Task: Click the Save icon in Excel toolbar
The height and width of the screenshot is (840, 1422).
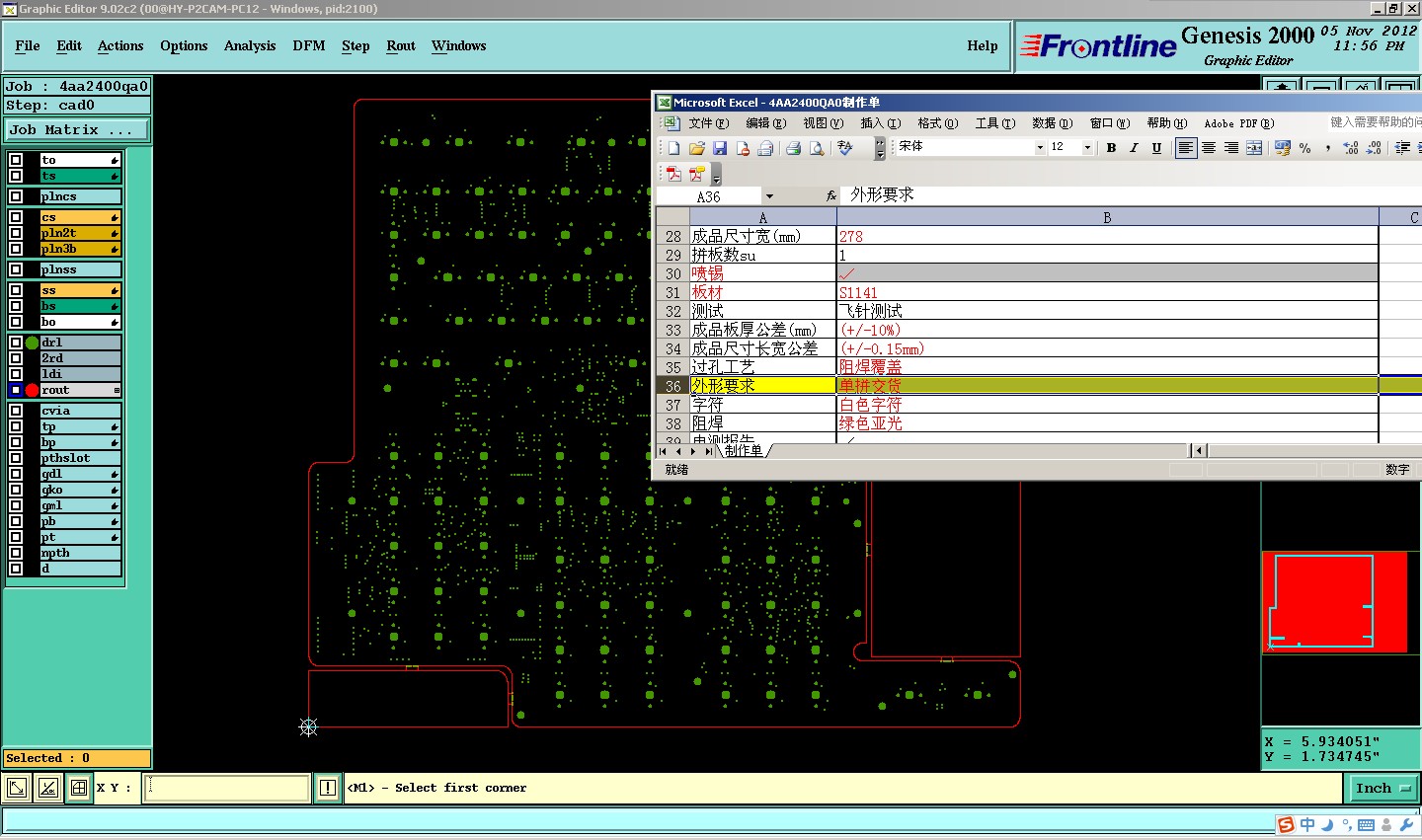Action: (x=720, y=148)
